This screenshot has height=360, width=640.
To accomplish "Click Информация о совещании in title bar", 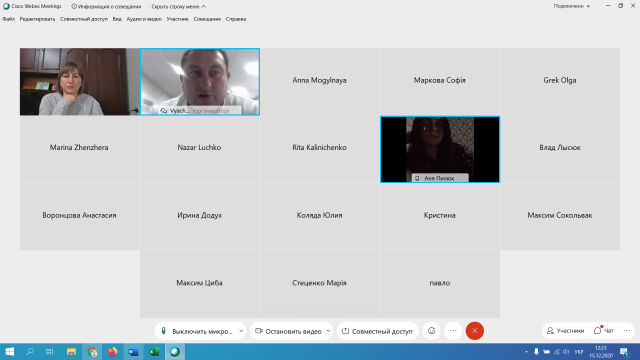I will (106, 7).
